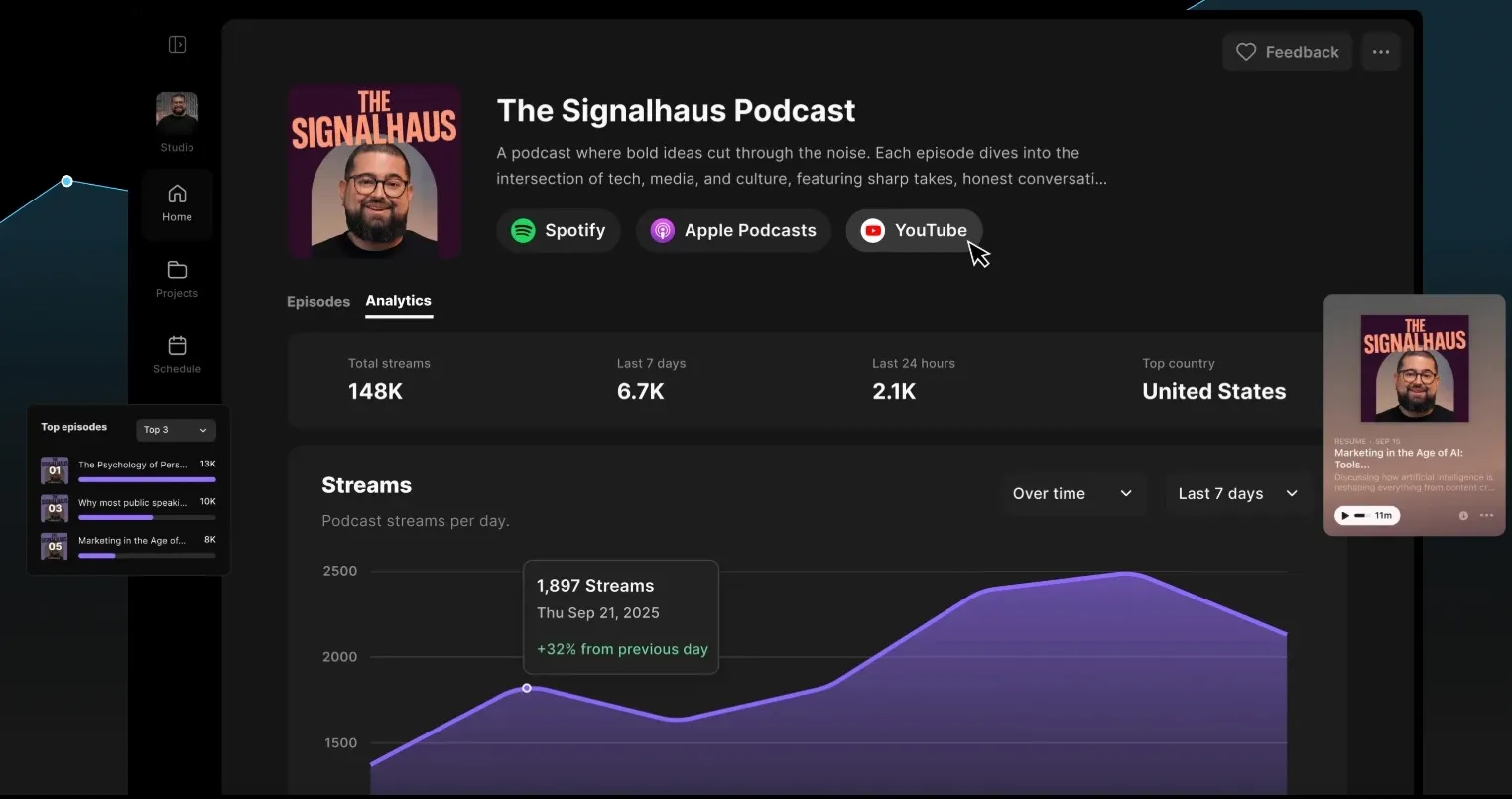
Task: Click Marketing in the Age of... list title
Action: coord(132,541)
